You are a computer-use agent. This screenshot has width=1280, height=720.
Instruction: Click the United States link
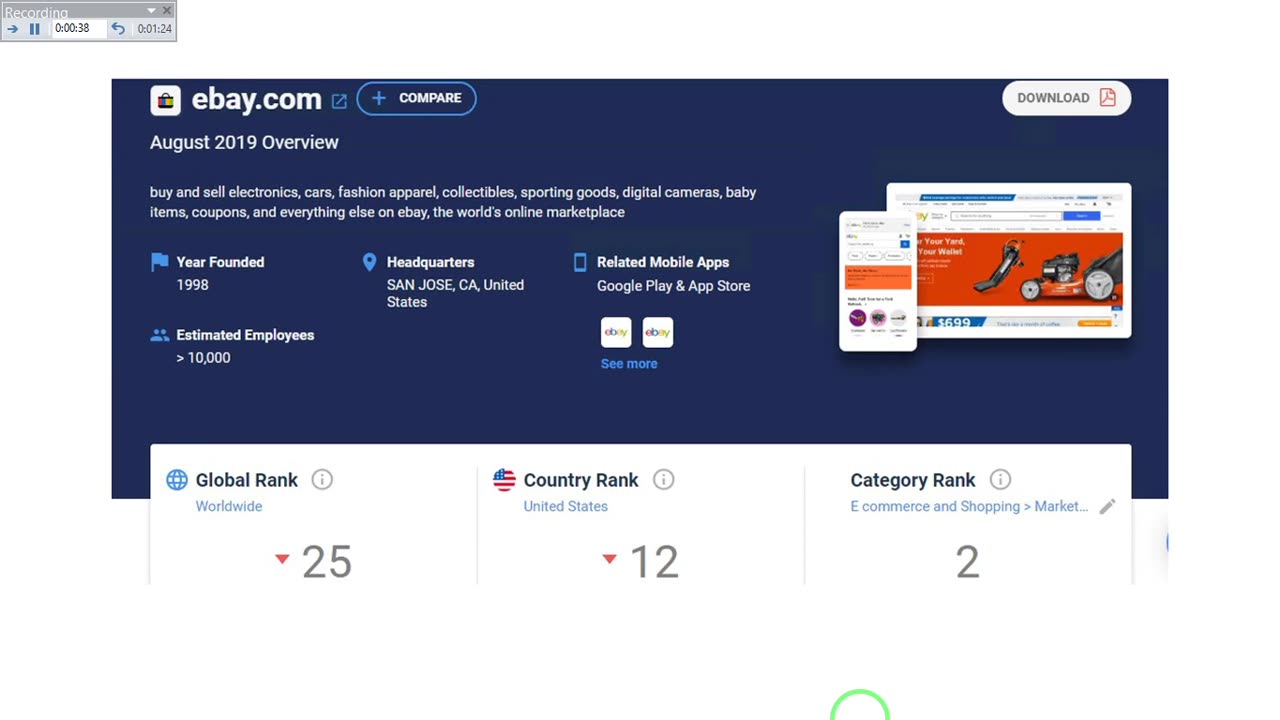tap(565, 506)
